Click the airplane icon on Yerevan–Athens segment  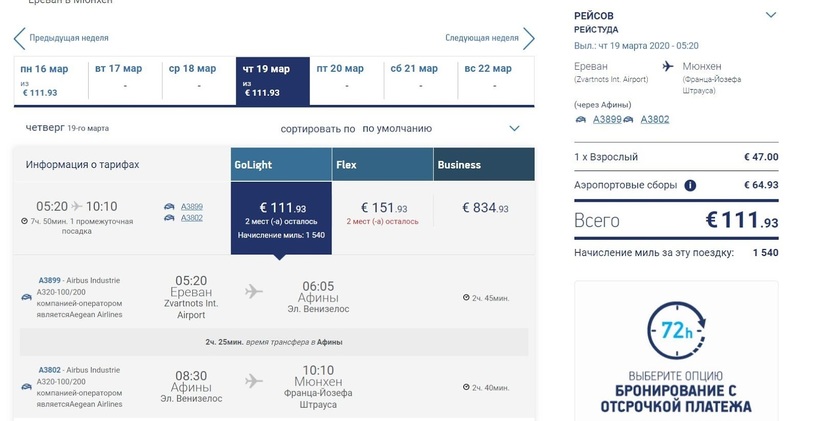(253, 291)
